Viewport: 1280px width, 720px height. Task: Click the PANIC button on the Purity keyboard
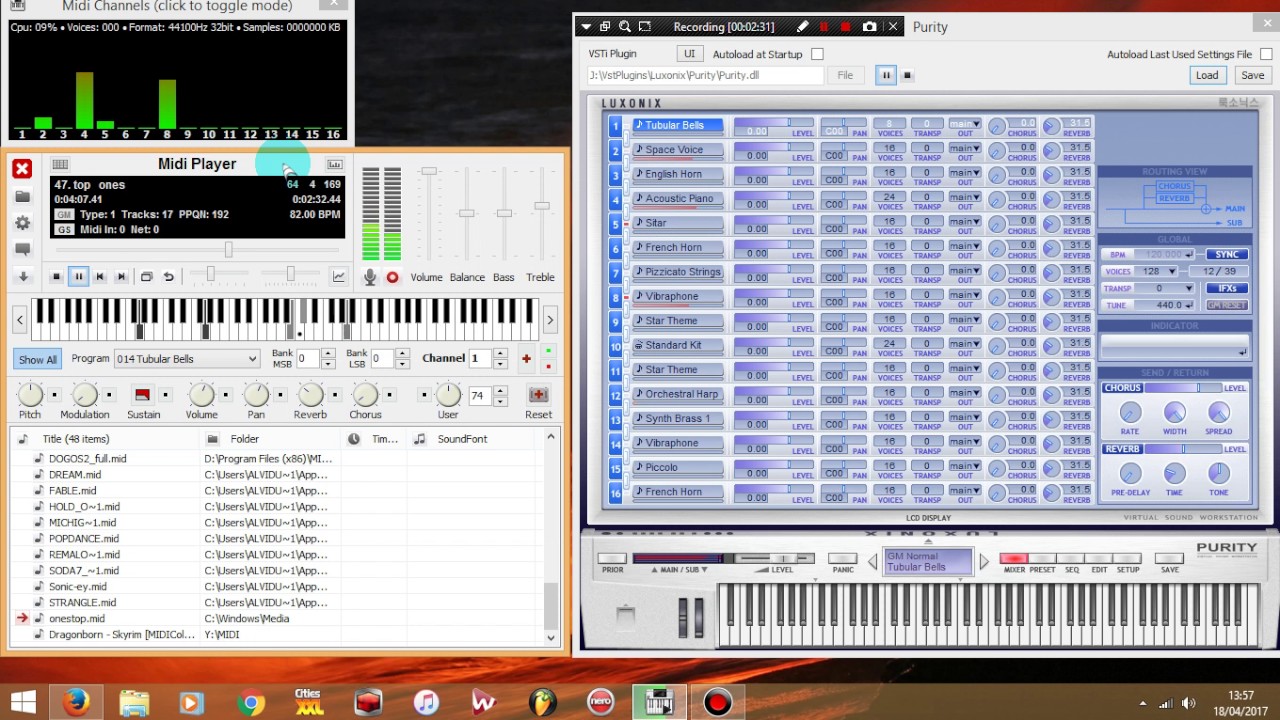click(x=843, y=559)
